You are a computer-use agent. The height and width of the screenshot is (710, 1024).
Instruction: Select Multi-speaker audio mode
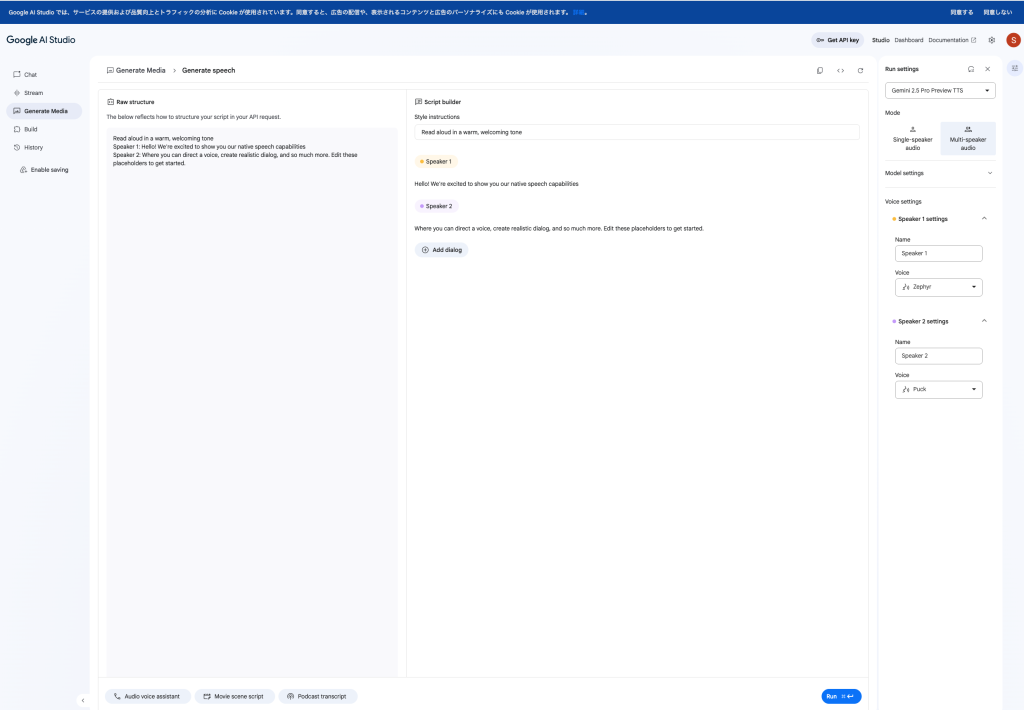pyautogui.click(x=968, y=138)
